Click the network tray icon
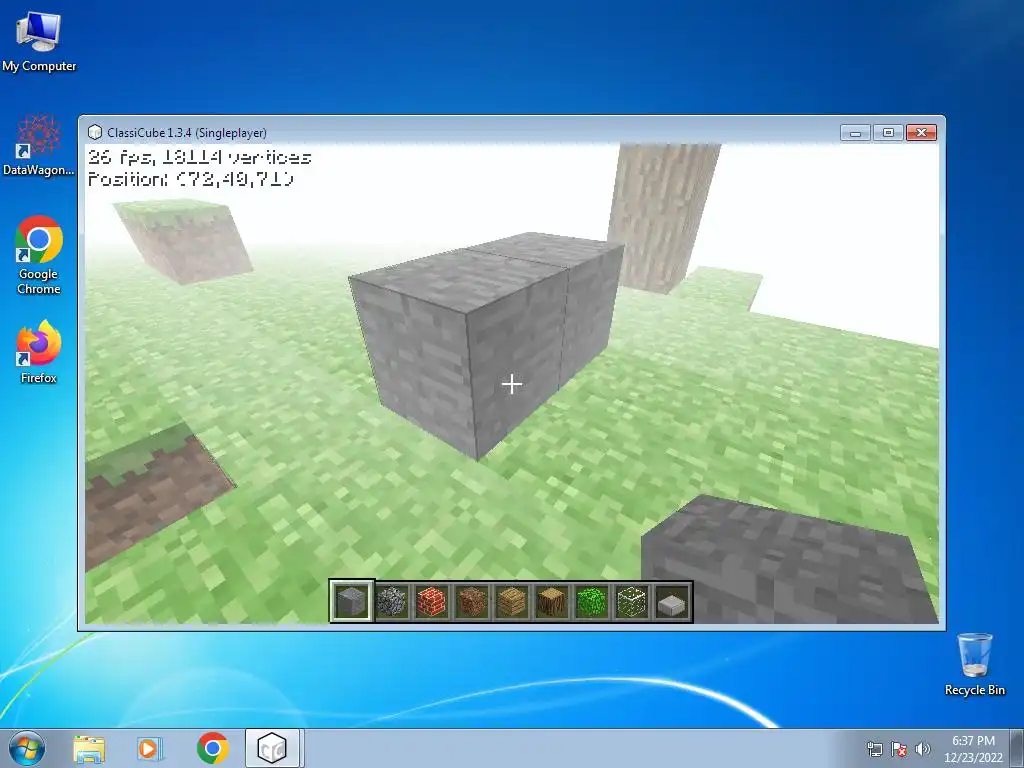 [874, 749]
